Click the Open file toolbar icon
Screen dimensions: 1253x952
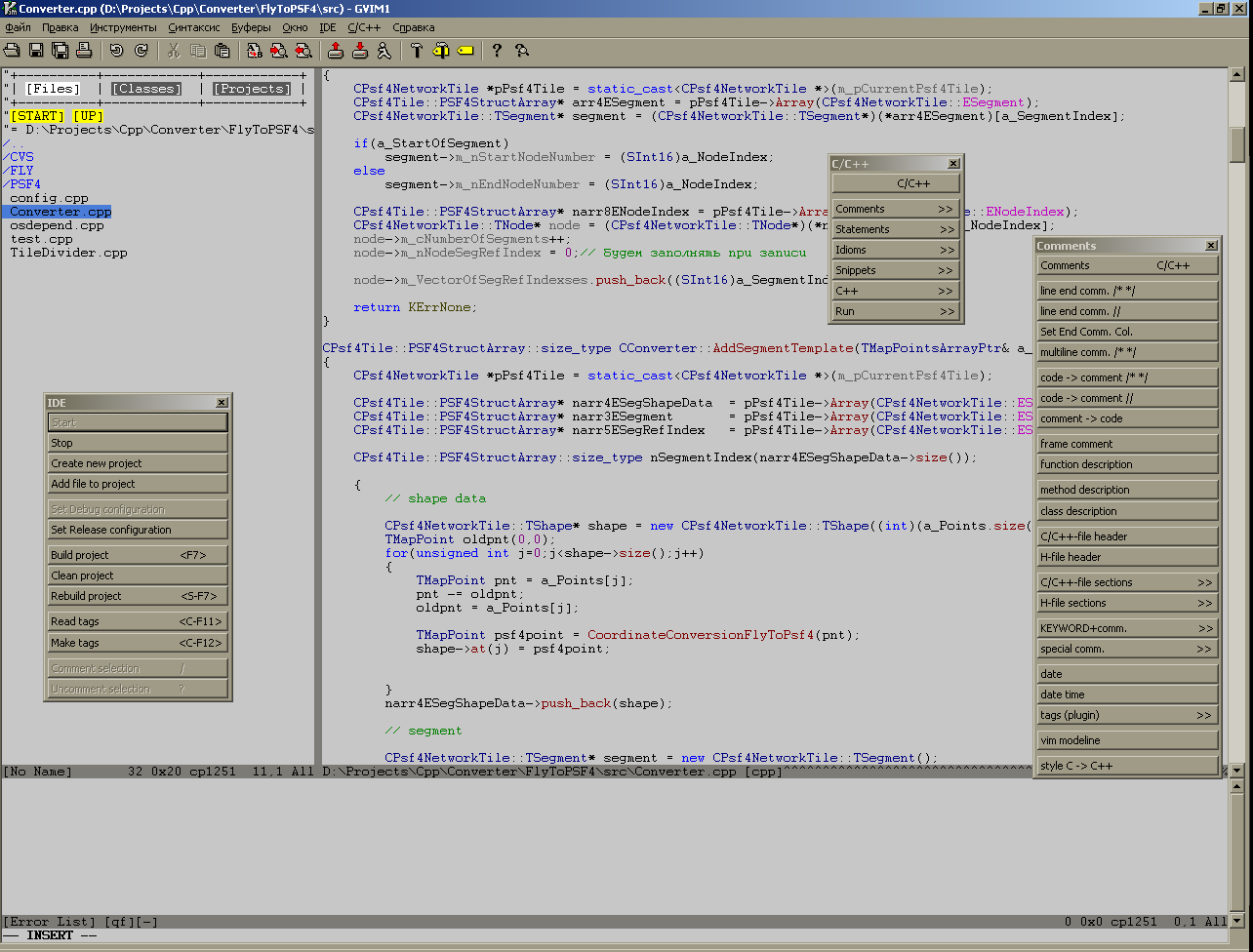coord(13,50)
